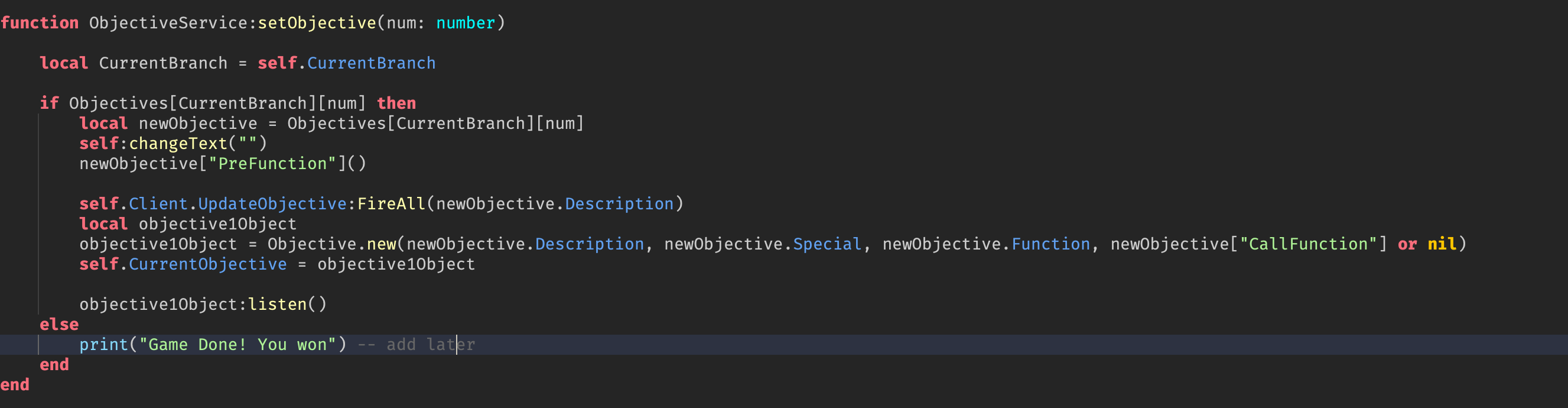Click the final end keyword of function
1568x408 pixels.
pyautogui.click(x=15, y=385)
